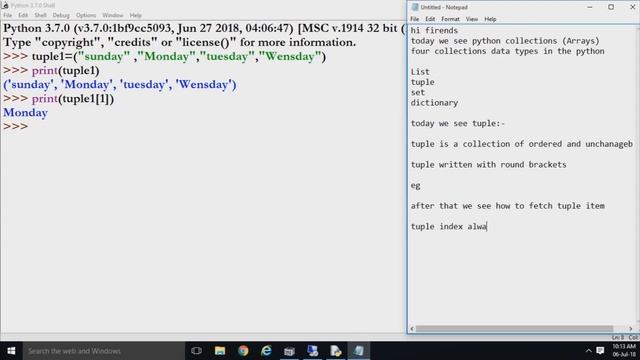The width and height of the screenshot is (640, 360).
Task: Click the word 'dictionary' in Notepad
Action: pos(434,103)
